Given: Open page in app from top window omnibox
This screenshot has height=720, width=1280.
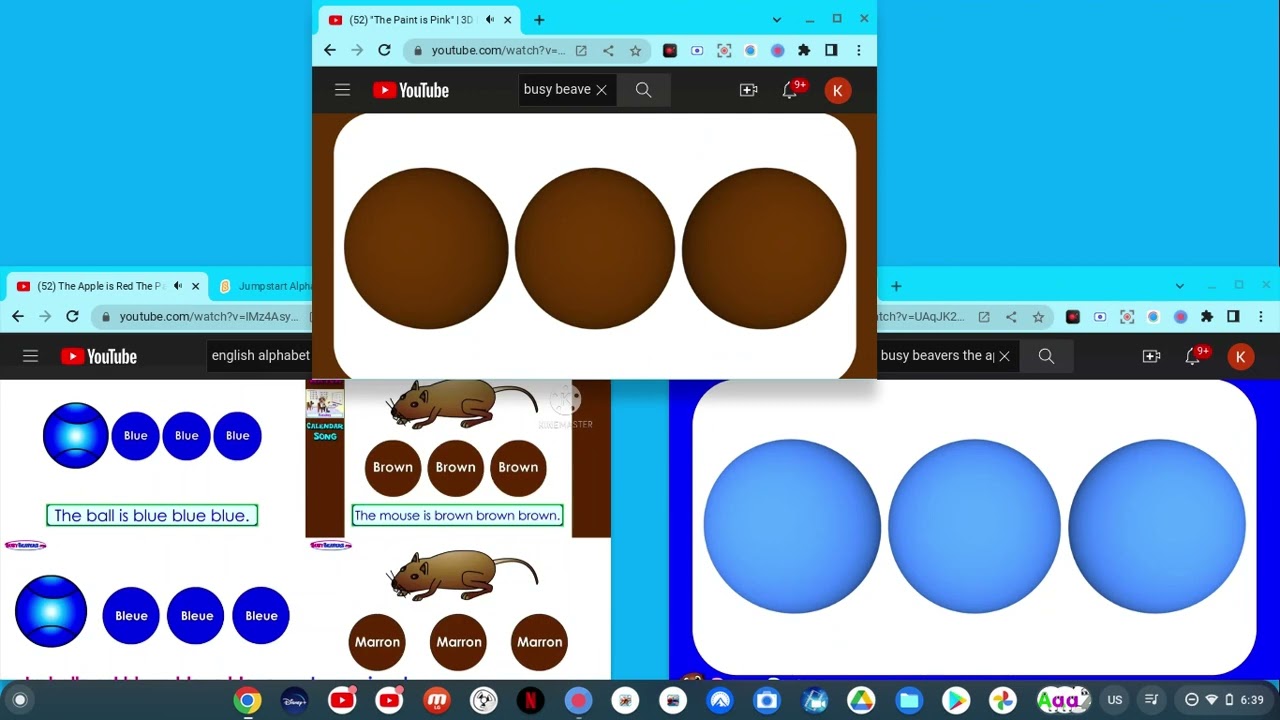Looking at the screenshot, I should [x=581, y=50].
